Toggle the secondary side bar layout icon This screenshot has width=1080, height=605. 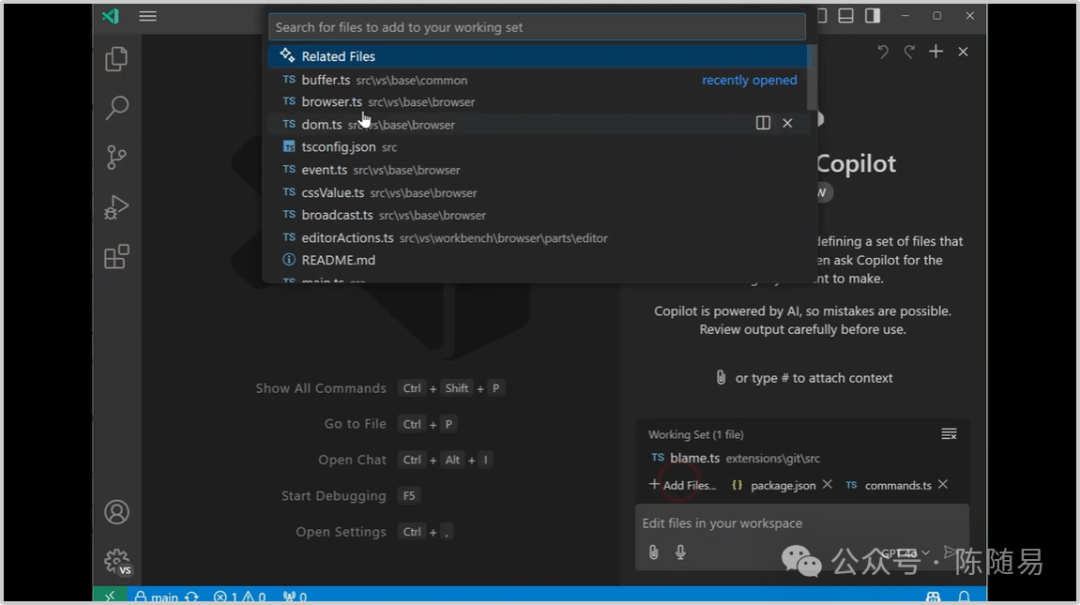[873, 16]
